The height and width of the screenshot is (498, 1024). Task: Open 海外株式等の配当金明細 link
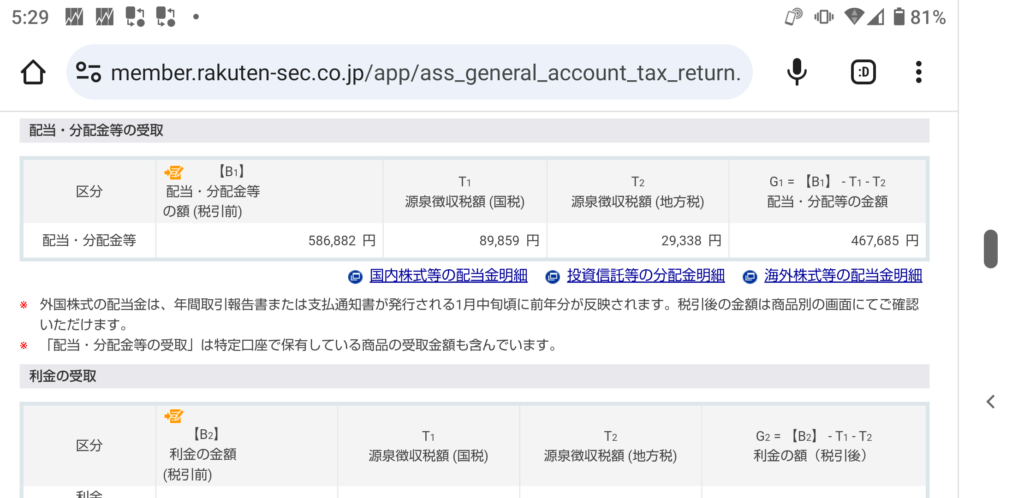coord(842,276)
